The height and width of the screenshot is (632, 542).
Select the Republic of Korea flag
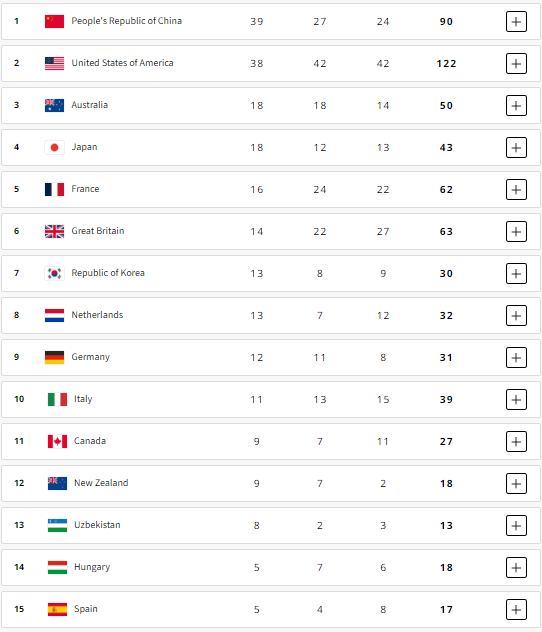[x=54, y=273]
